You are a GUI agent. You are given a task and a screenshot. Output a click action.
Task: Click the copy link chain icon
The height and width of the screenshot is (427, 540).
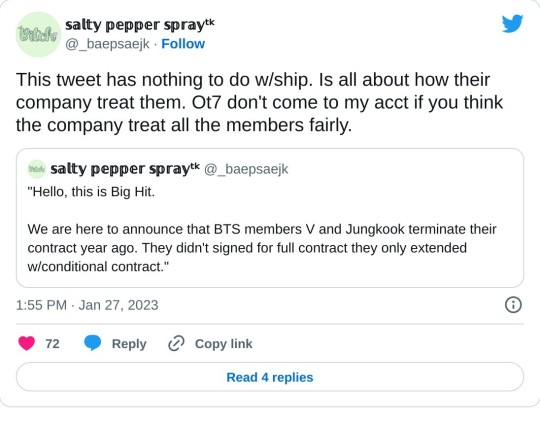176,343
